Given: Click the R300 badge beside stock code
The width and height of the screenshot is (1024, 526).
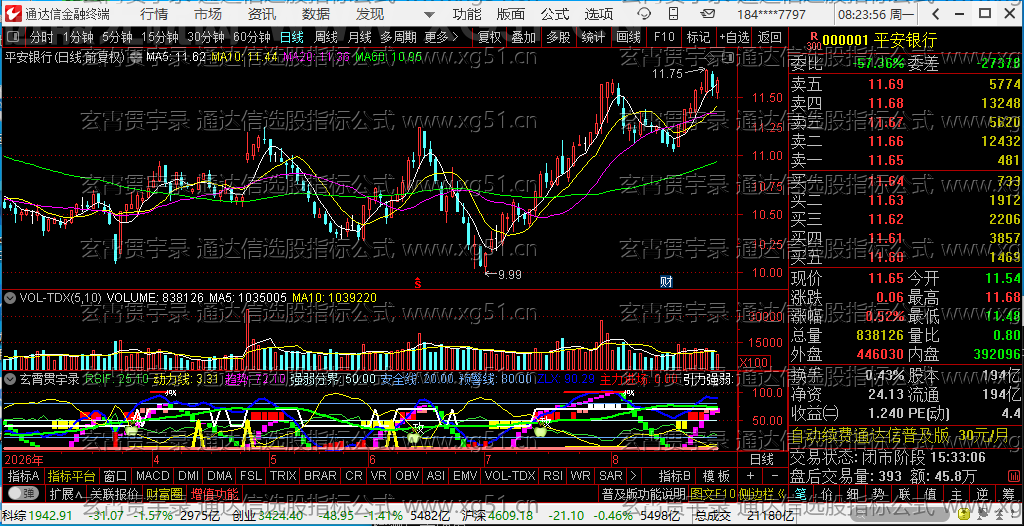Looking at the screenshot, I should click(812, 41).
